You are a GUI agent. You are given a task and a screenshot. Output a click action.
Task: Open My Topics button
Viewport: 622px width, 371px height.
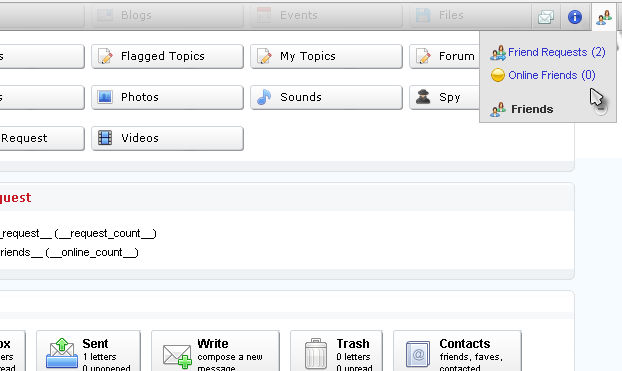pyautogui.click(x=326, y=56)
